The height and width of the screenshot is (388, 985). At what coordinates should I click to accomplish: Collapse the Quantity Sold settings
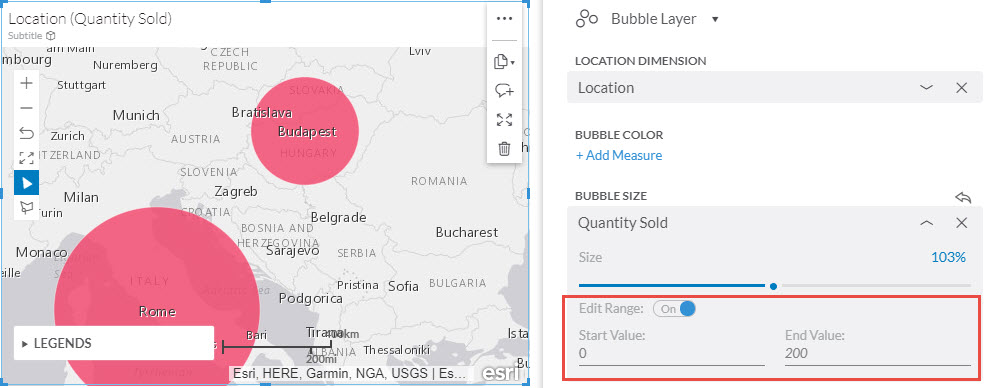pos(927,223)
